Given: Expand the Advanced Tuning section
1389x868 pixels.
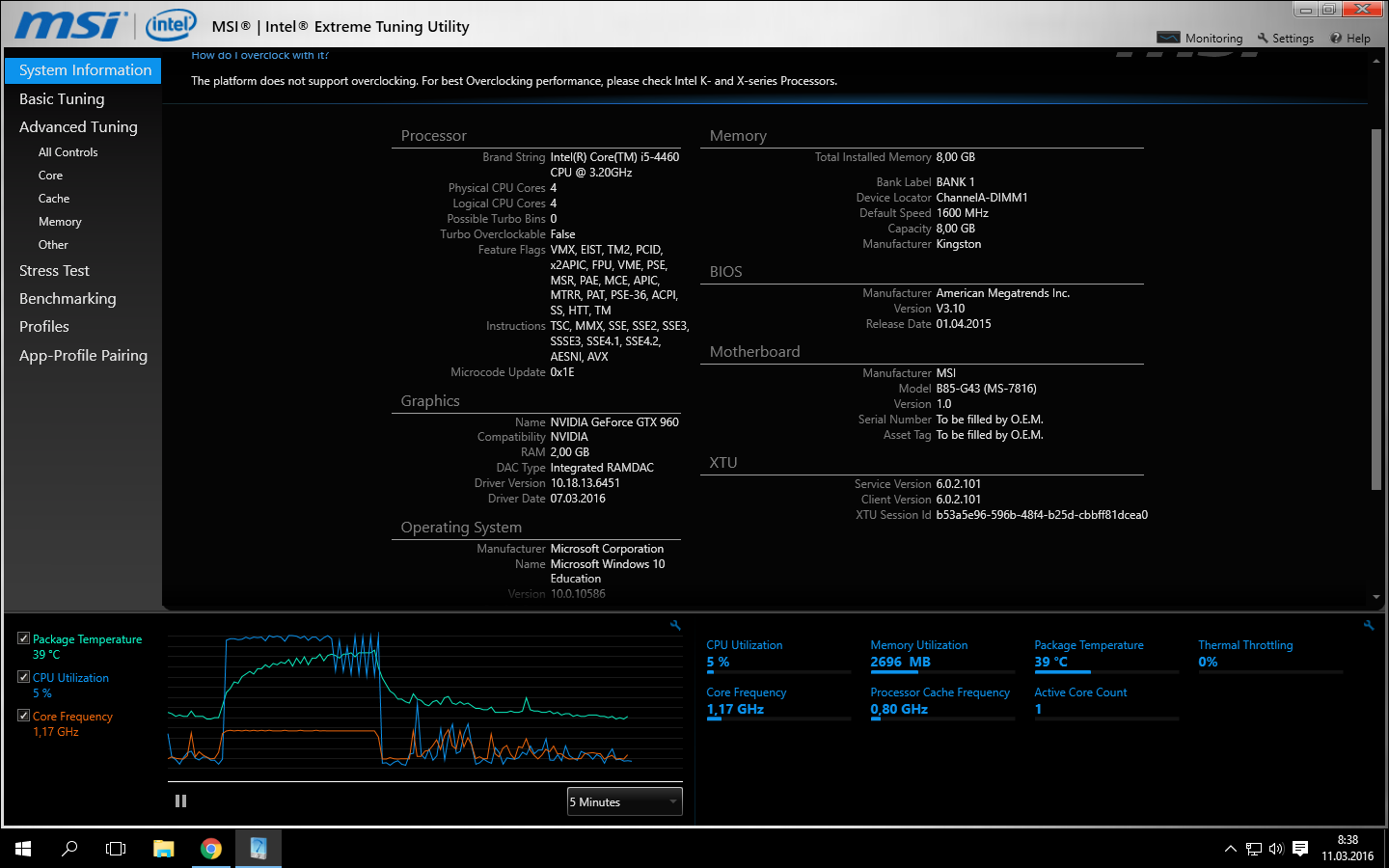Looking at the screenshot, I should [x=78, y=127].
